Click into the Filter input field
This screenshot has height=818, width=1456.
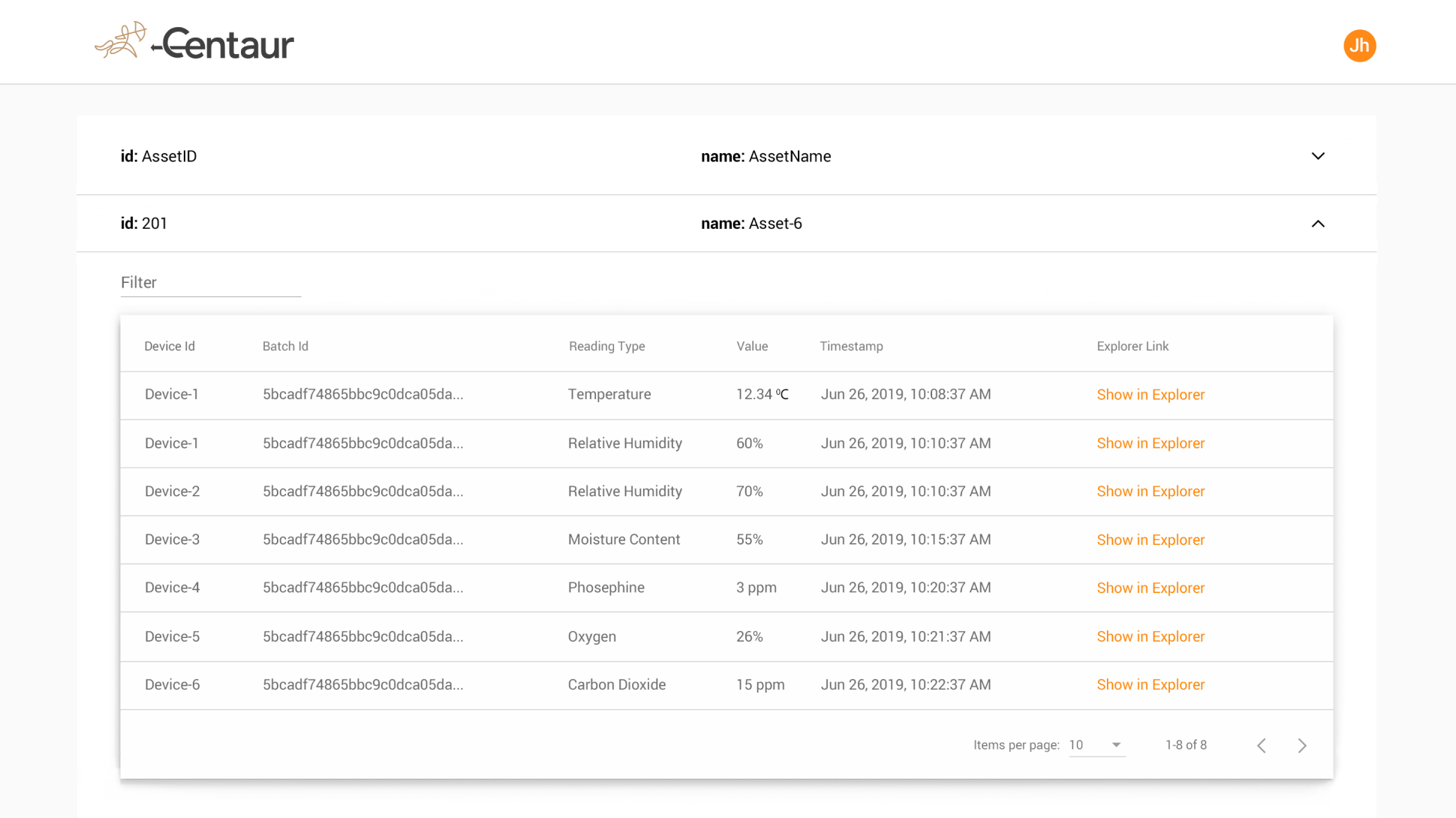211,283
